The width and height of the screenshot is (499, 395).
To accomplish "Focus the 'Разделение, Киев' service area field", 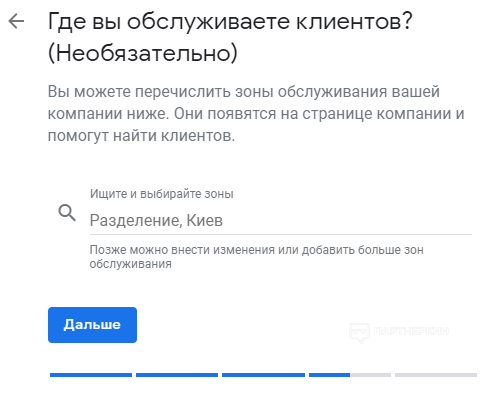I will click(281, 220).
